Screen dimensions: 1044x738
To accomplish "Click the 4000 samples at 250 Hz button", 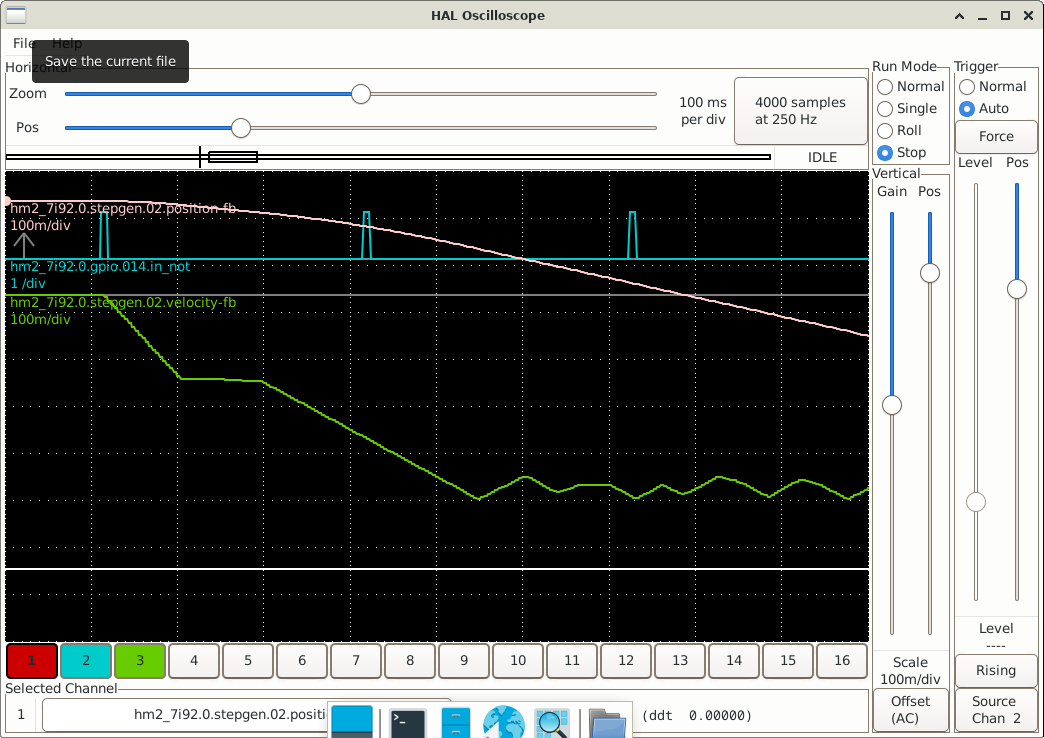I will click(x=800, y=111).
